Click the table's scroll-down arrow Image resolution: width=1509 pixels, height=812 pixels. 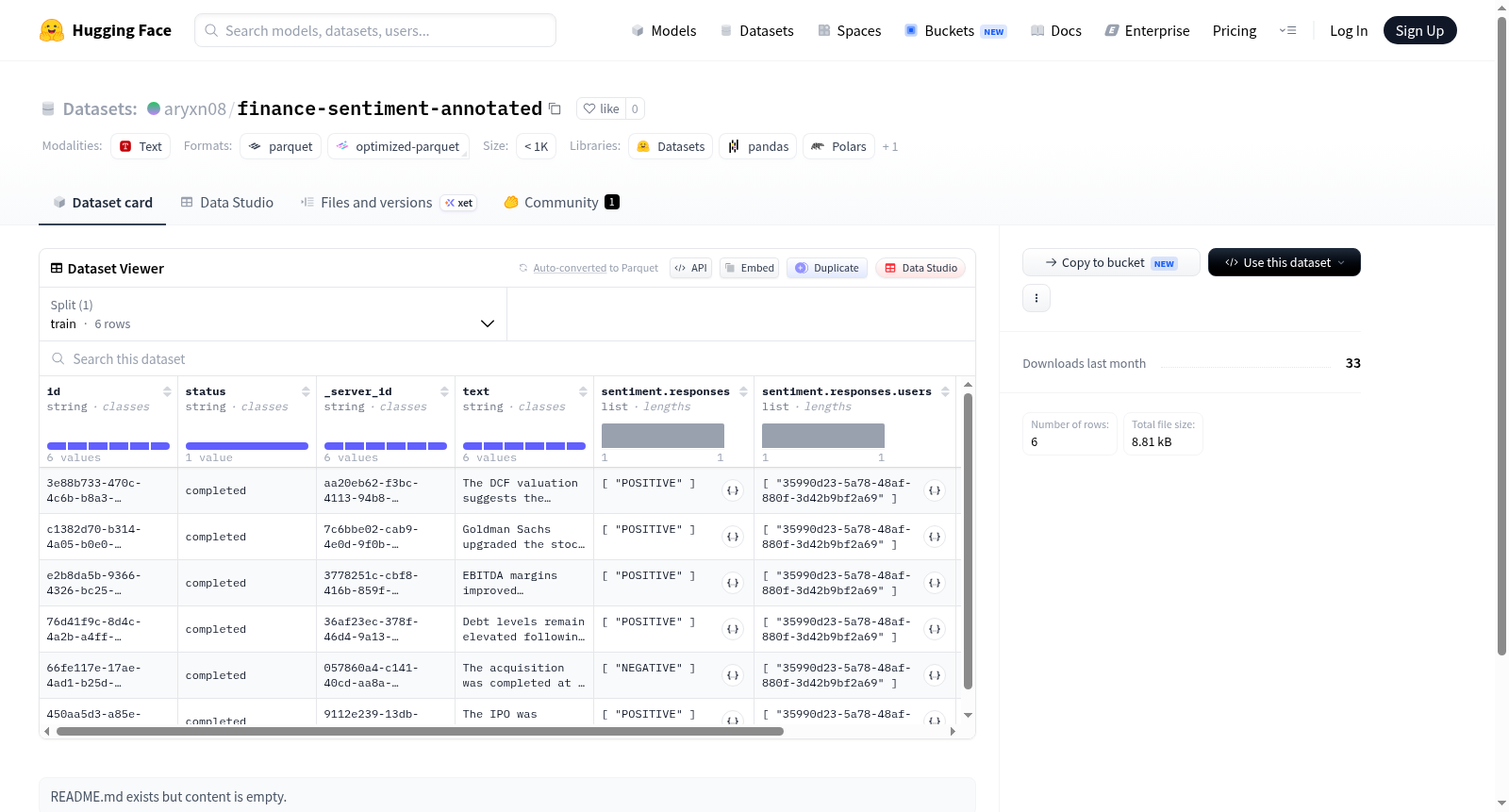coord(968,716)
